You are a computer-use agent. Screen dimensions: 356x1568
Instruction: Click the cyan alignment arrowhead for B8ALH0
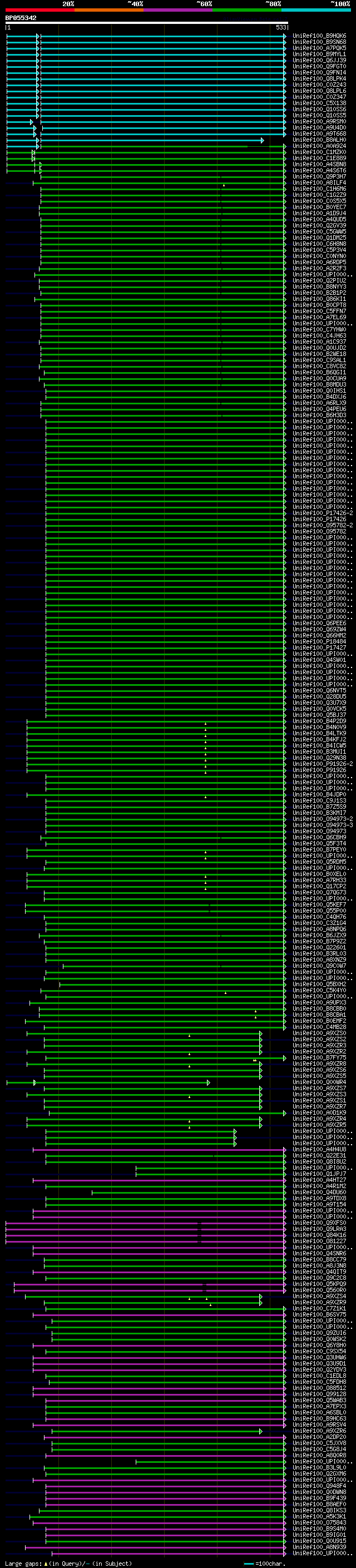(263, 140)
